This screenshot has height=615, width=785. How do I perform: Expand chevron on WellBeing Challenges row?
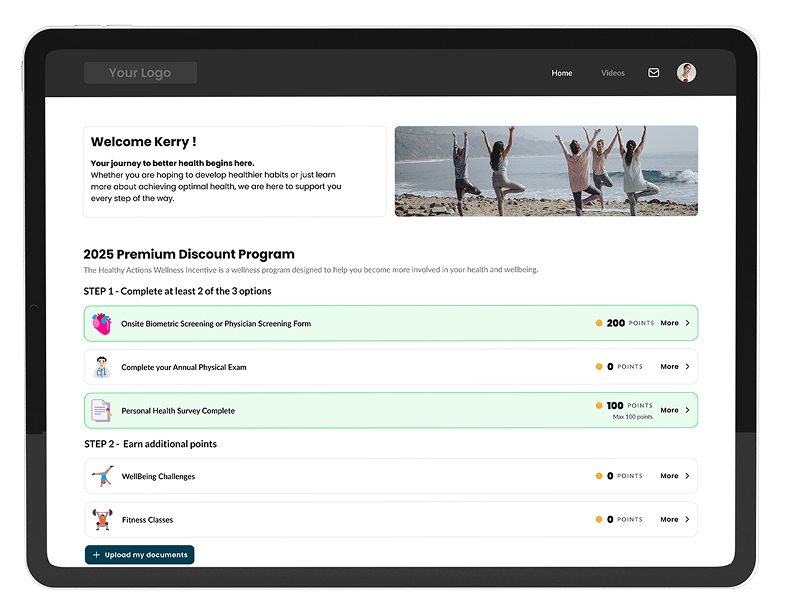687,476
